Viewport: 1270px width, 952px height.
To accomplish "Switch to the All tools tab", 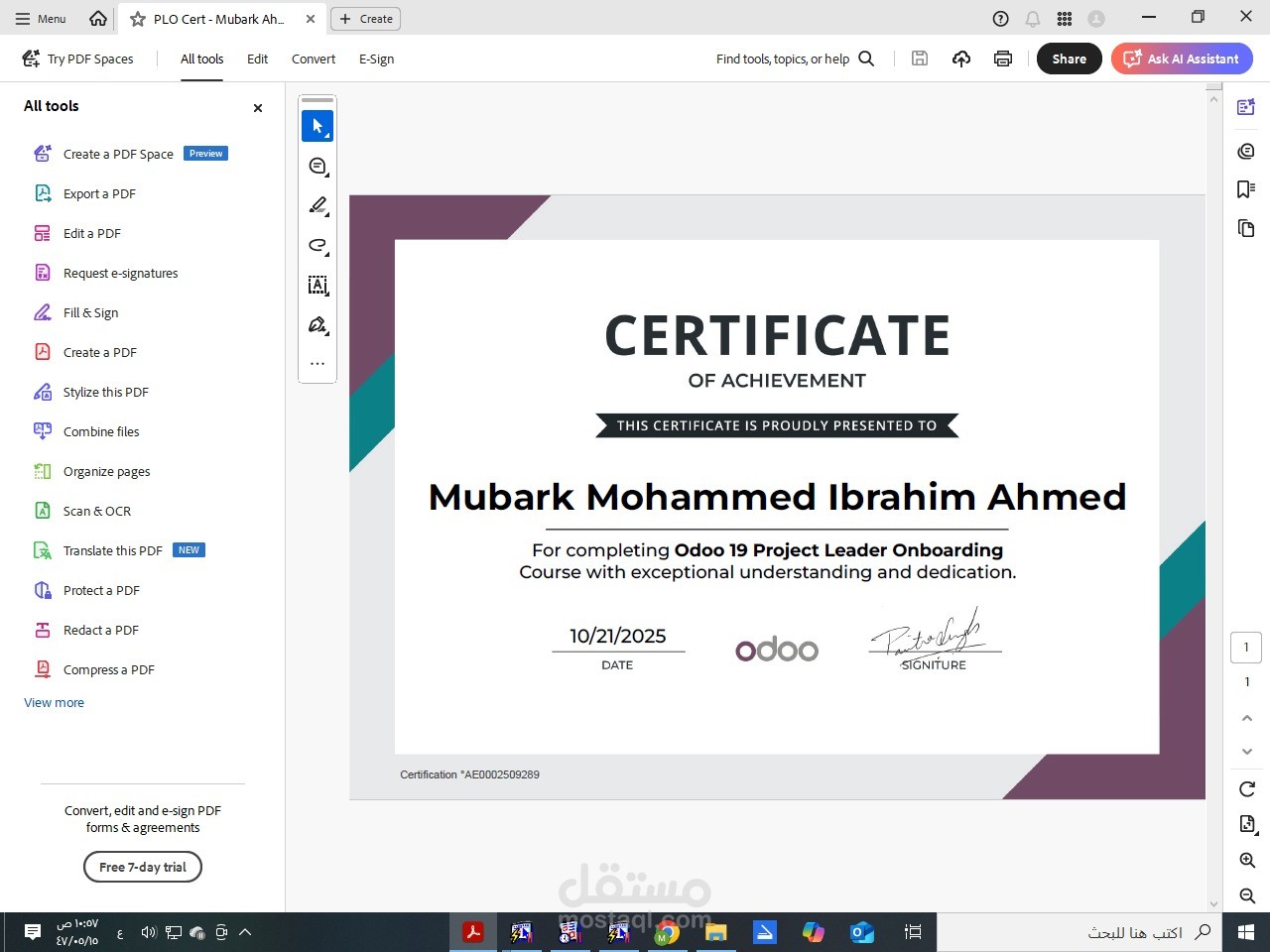I will click(201, 59).
